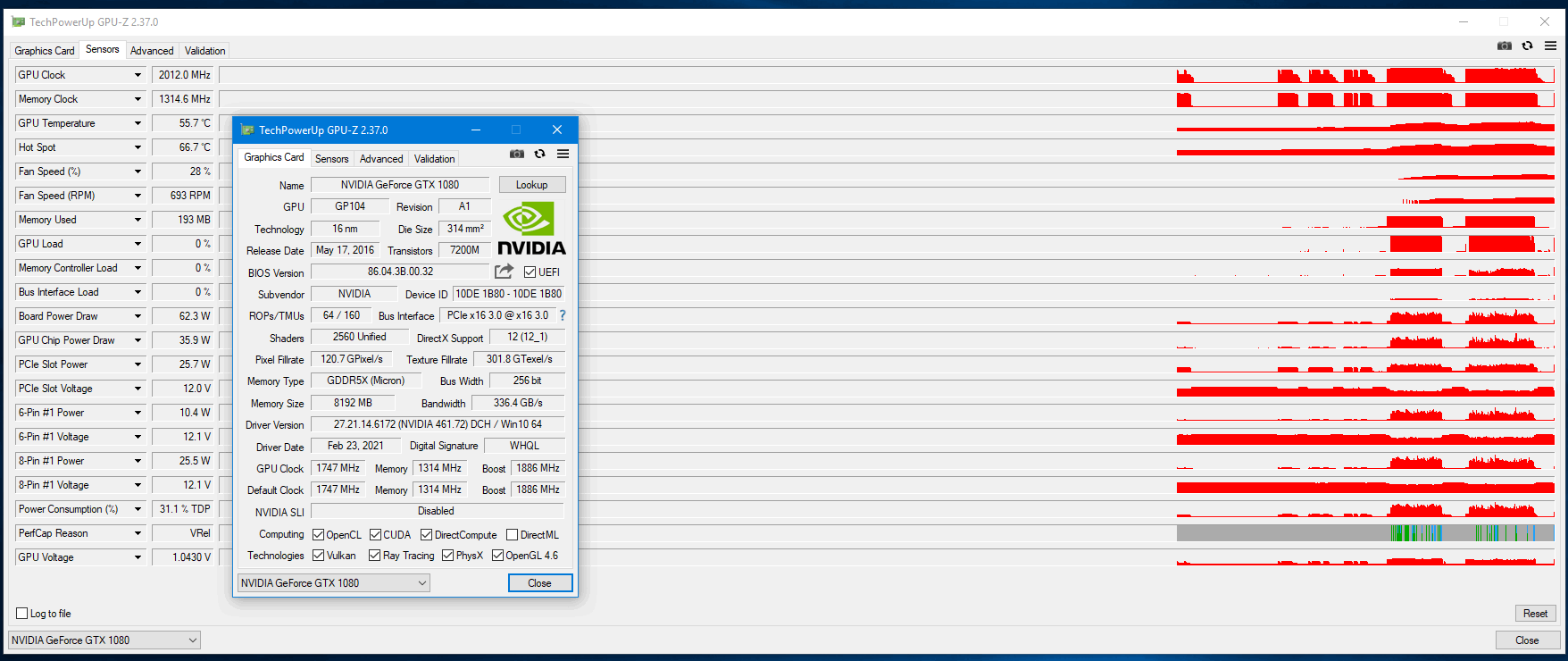Toggle the DirectCompute checkbox
The height and width of the screenshot is (661, 1568).
pos(427,535)
